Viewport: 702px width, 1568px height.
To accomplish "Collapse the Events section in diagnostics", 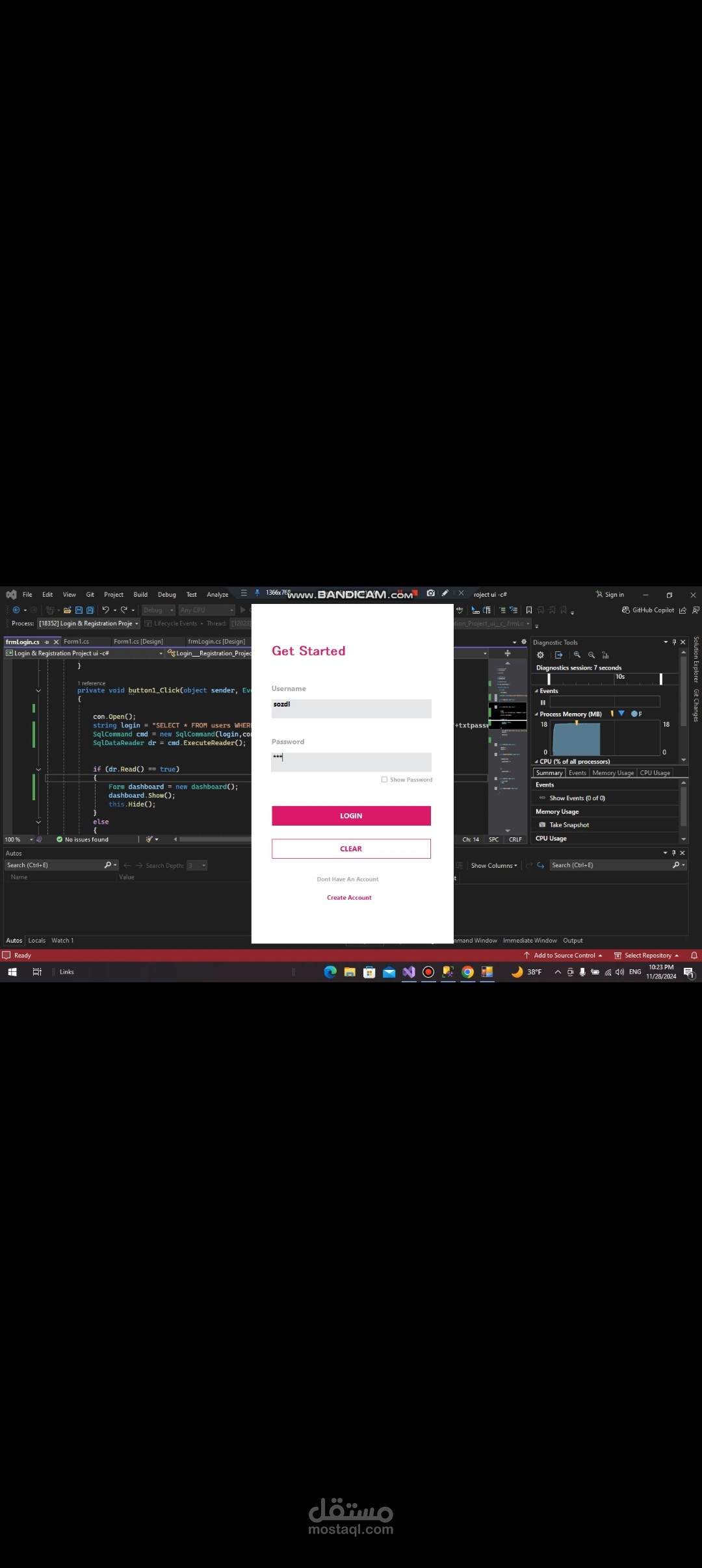I will tap(536, 691).
